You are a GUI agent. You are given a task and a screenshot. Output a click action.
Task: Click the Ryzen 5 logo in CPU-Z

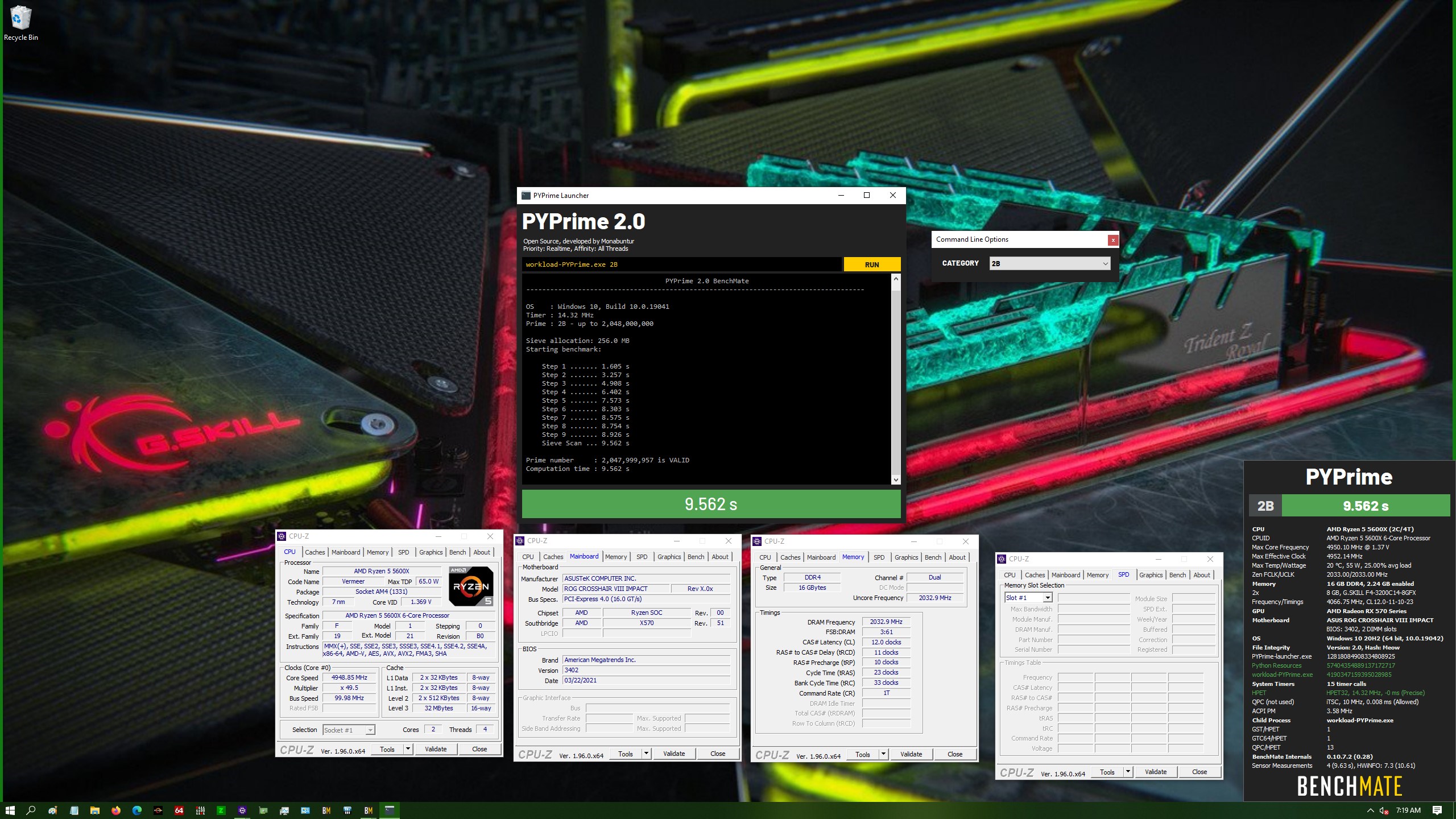click(471, 586)
